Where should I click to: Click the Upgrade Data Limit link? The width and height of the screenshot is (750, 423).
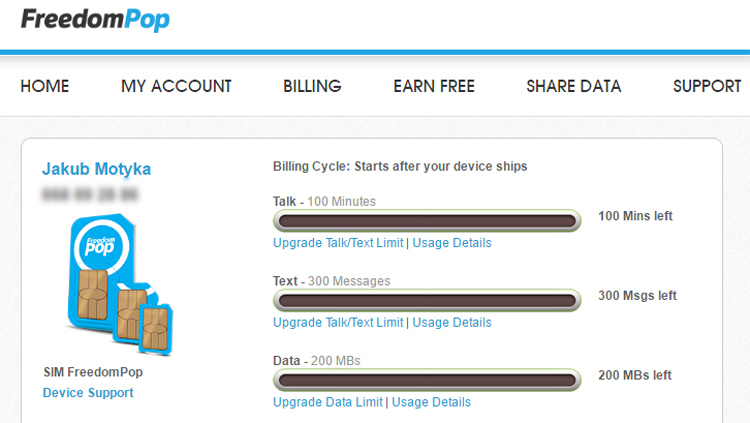(x=328, y=402)
